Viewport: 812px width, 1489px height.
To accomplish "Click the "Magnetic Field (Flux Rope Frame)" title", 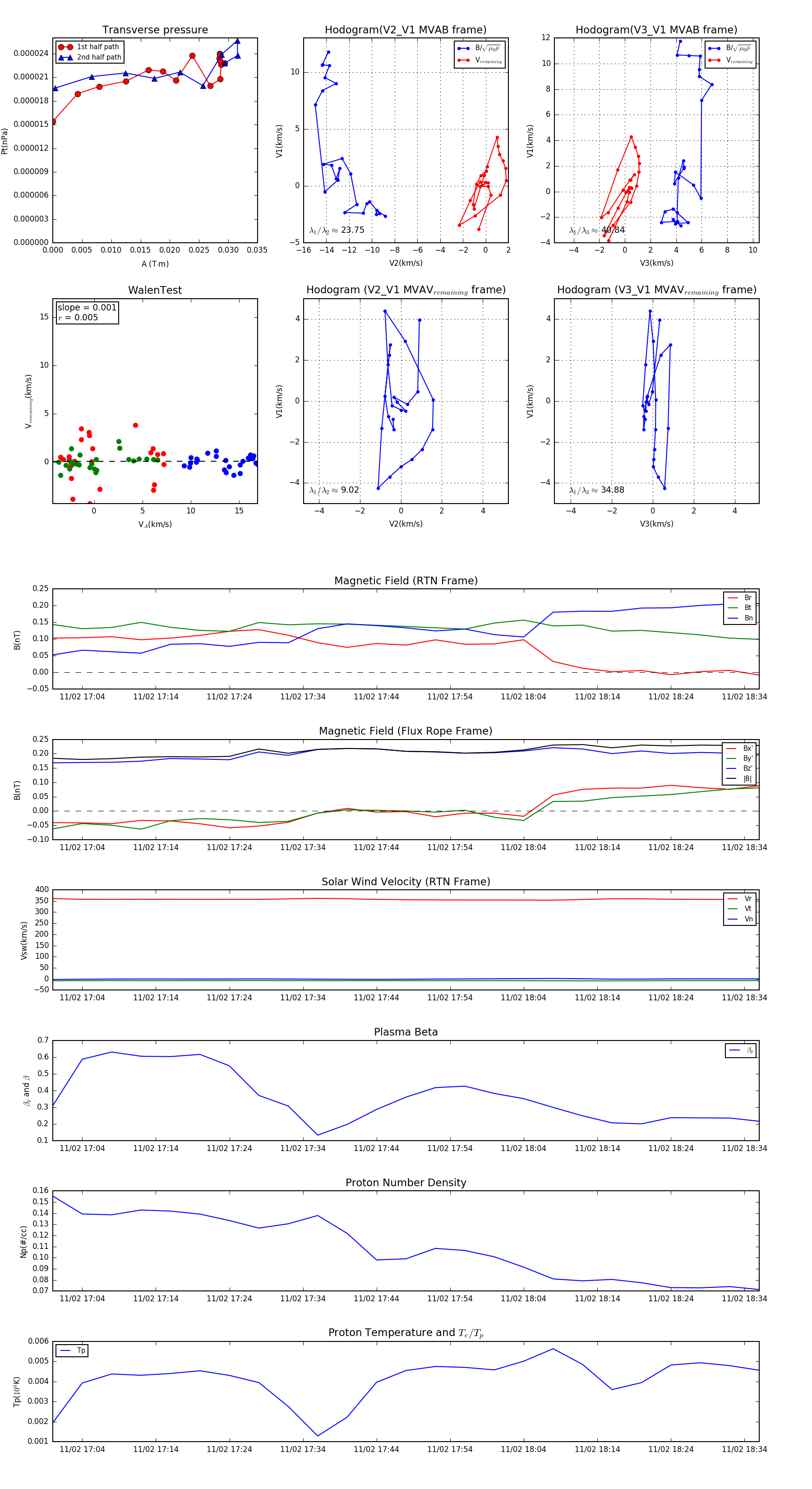I will tap(406, 731).
